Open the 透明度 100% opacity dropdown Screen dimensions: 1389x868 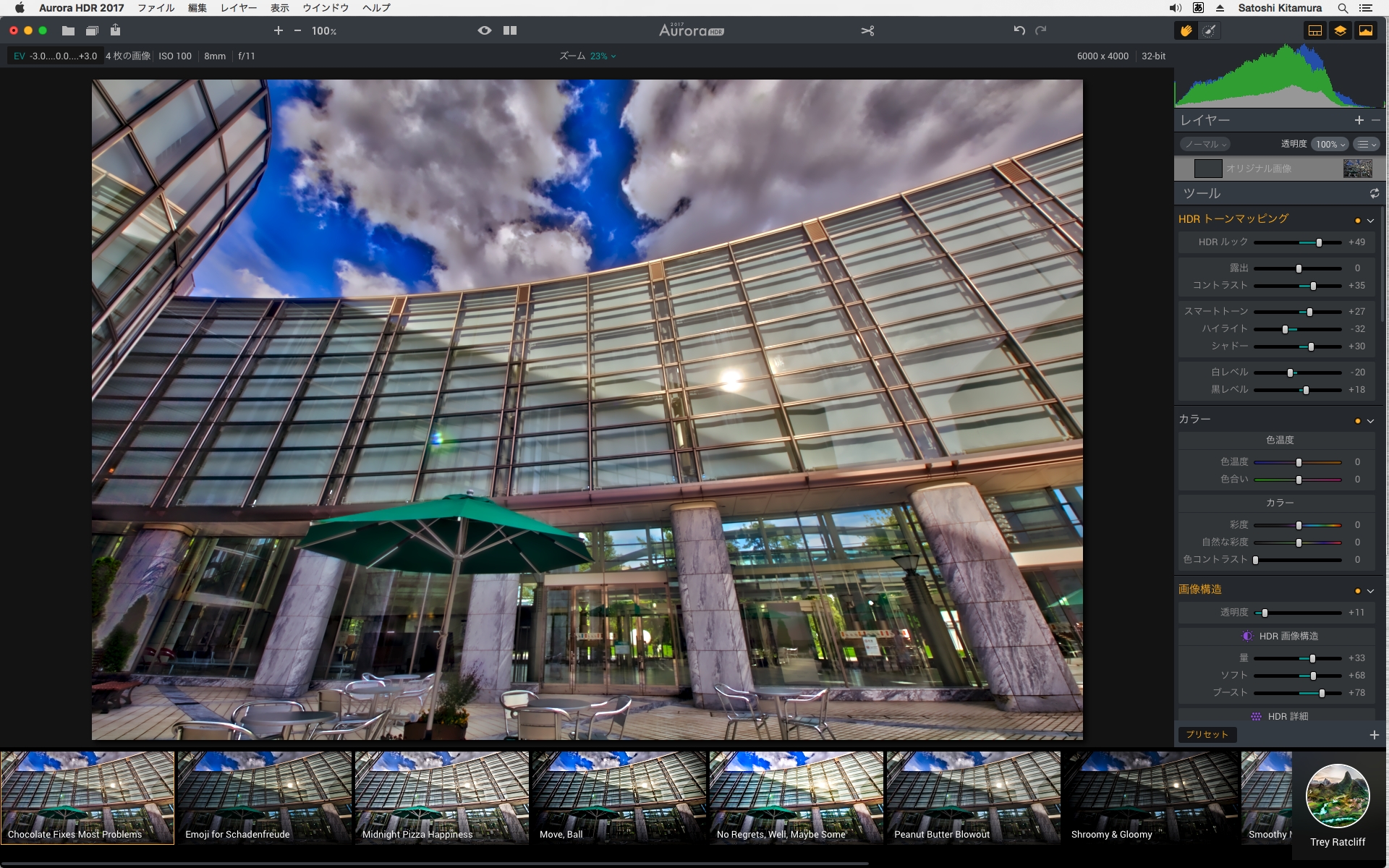(1330, 144)
